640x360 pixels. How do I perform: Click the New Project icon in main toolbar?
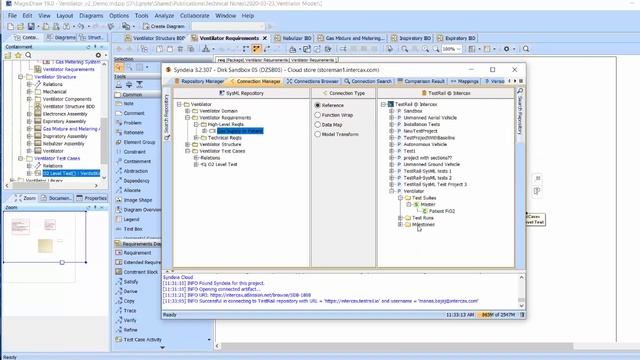(10, 27)
